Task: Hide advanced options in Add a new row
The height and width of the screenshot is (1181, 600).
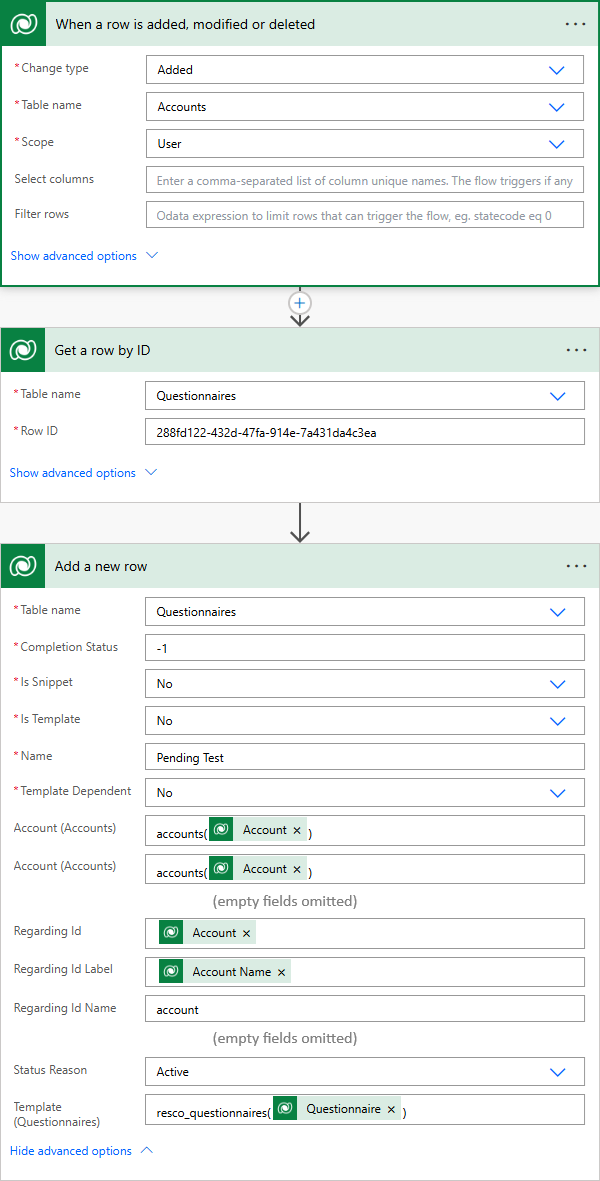Action: pyautogui.click(x=81, y=1151)
